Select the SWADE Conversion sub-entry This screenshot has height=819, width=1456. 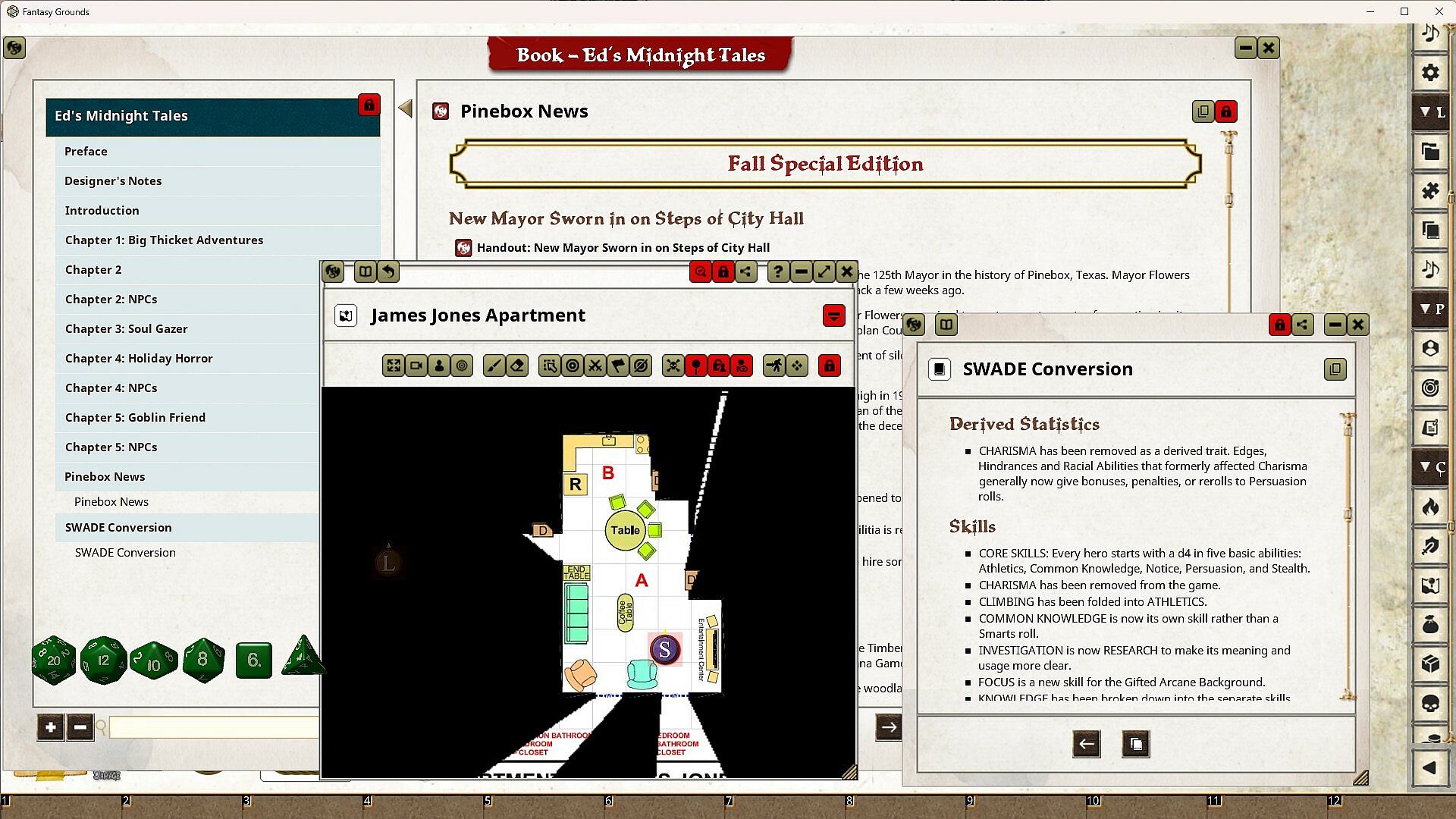pyautogui.click(x=125, y=553)
